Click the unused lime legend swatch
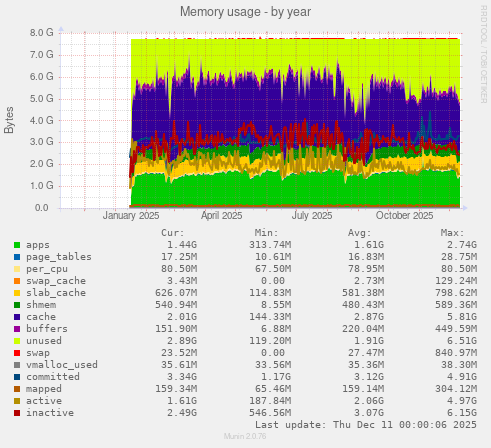Screen dimensions: 491x448 point(17,341)
